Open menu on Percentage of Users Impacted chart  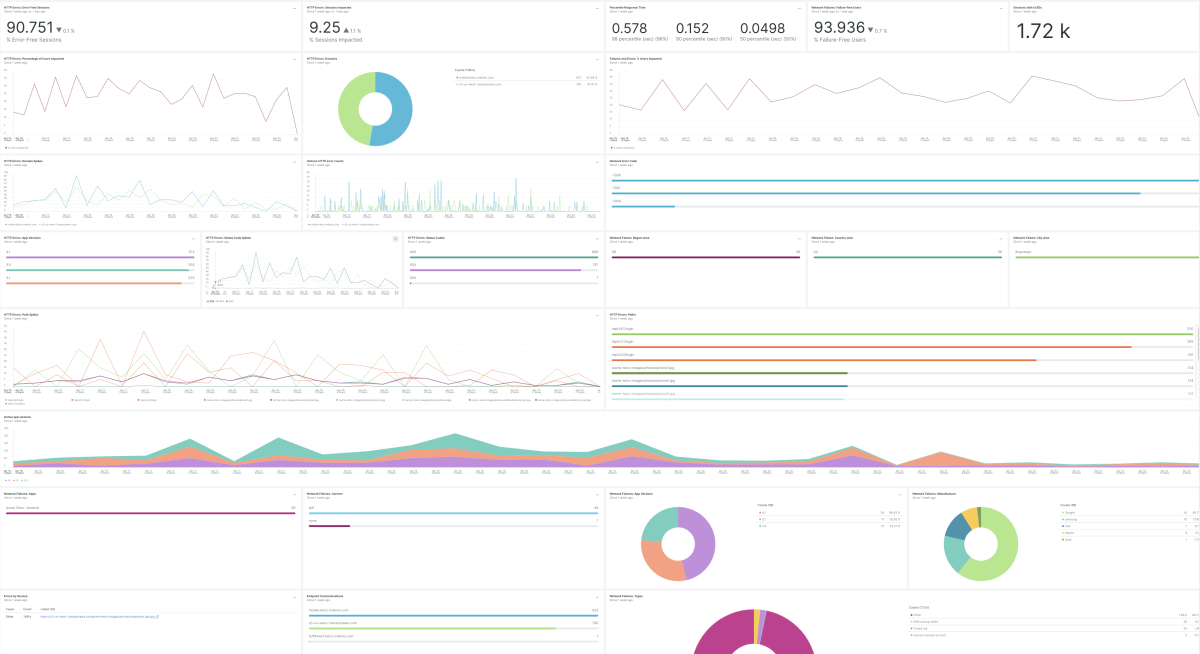click(295, 59)
